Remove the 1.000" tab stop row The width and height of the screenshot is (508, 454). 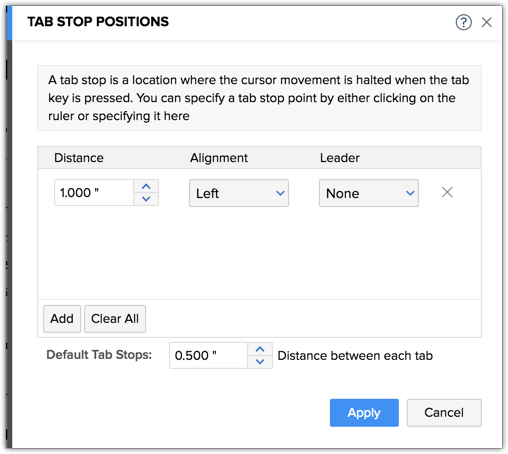tap(447, 192)
